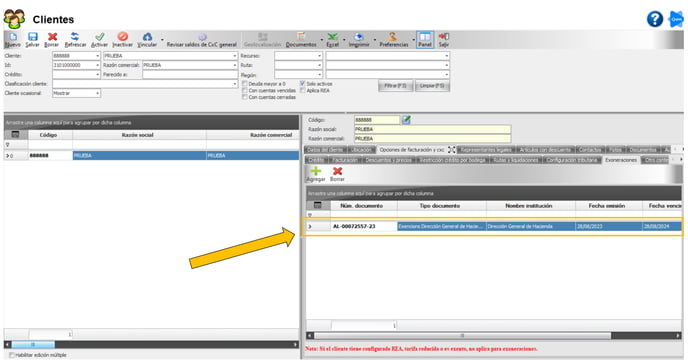Open the blue help question mark icon

coord(655,19)
